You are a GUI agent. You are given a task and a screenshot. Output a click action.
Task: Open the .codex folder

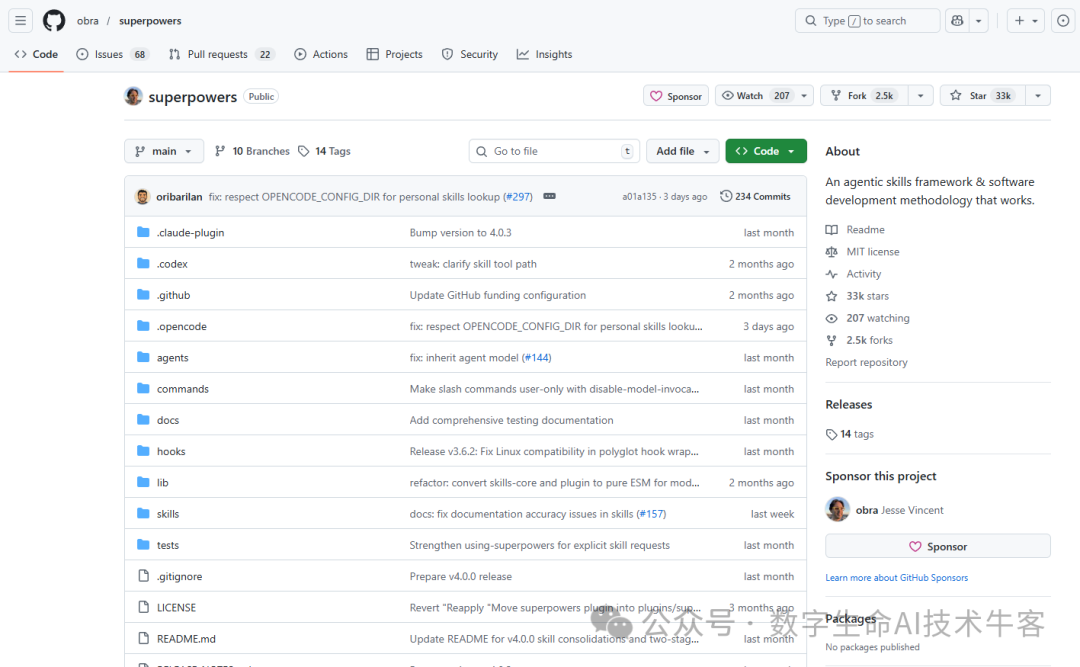172,264
